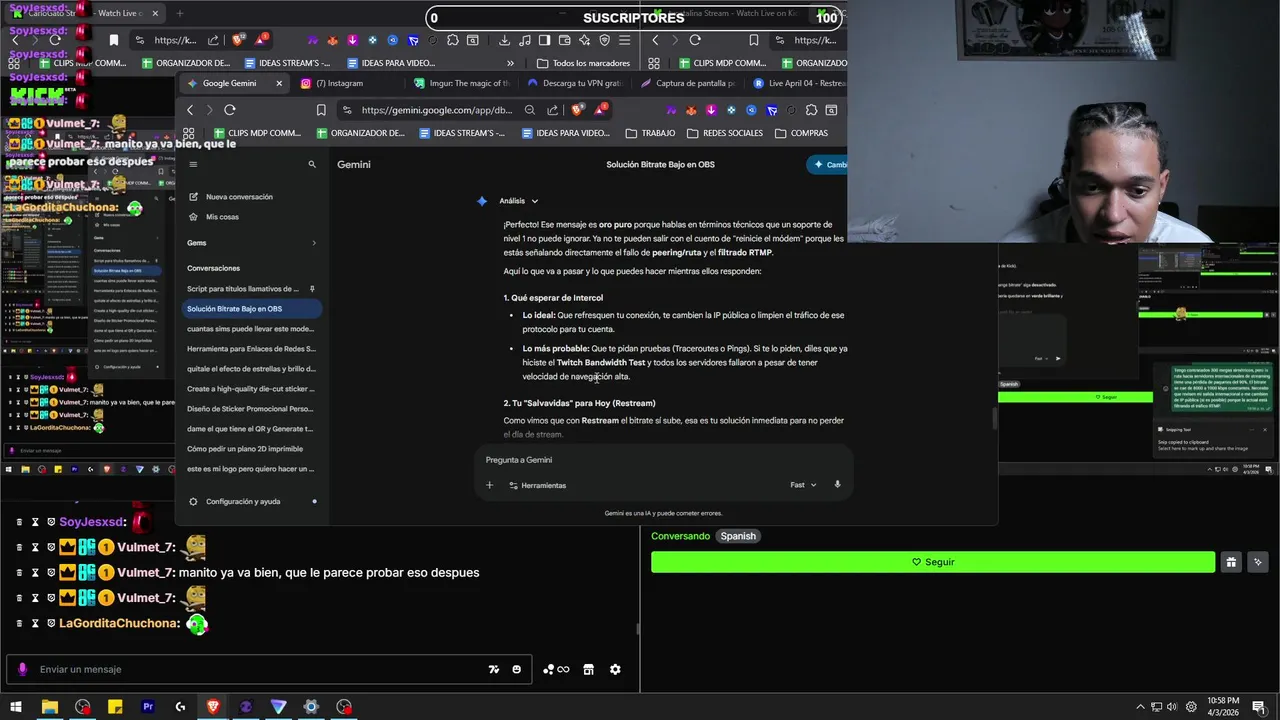Open conversation Herramienta para Enlaces de Redes

[x=250, y=349]
